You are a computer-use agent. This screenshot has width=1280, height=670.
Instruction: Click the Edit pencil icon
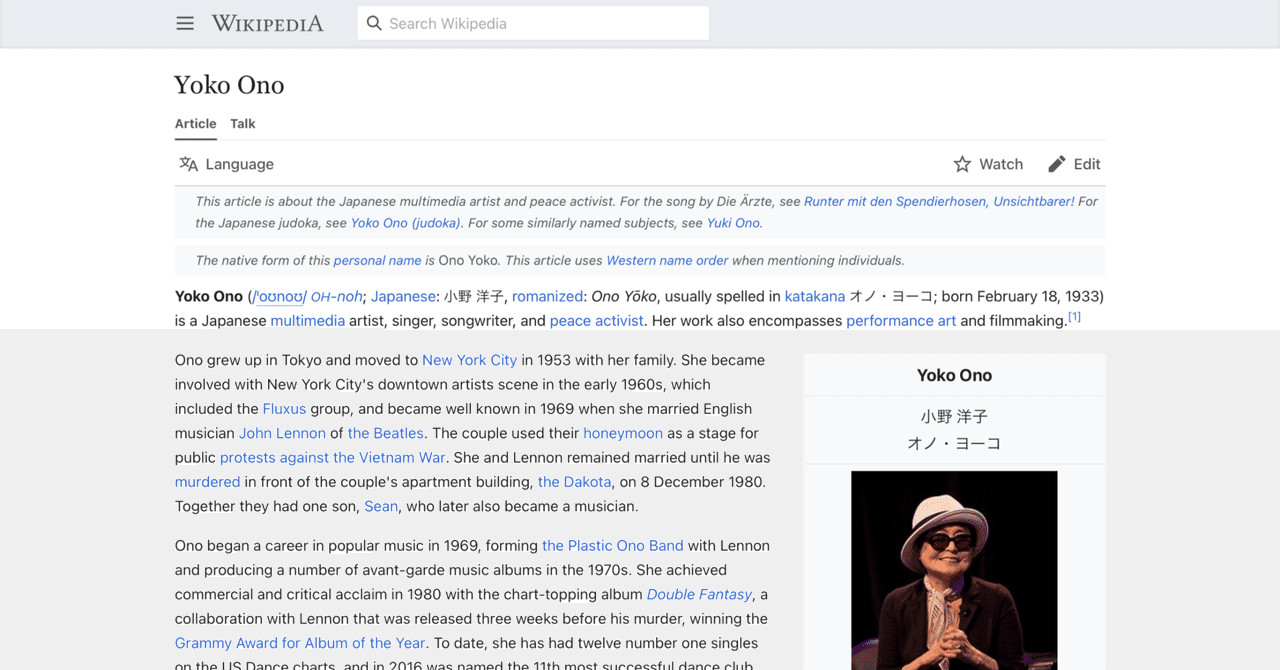(1057, 164)
